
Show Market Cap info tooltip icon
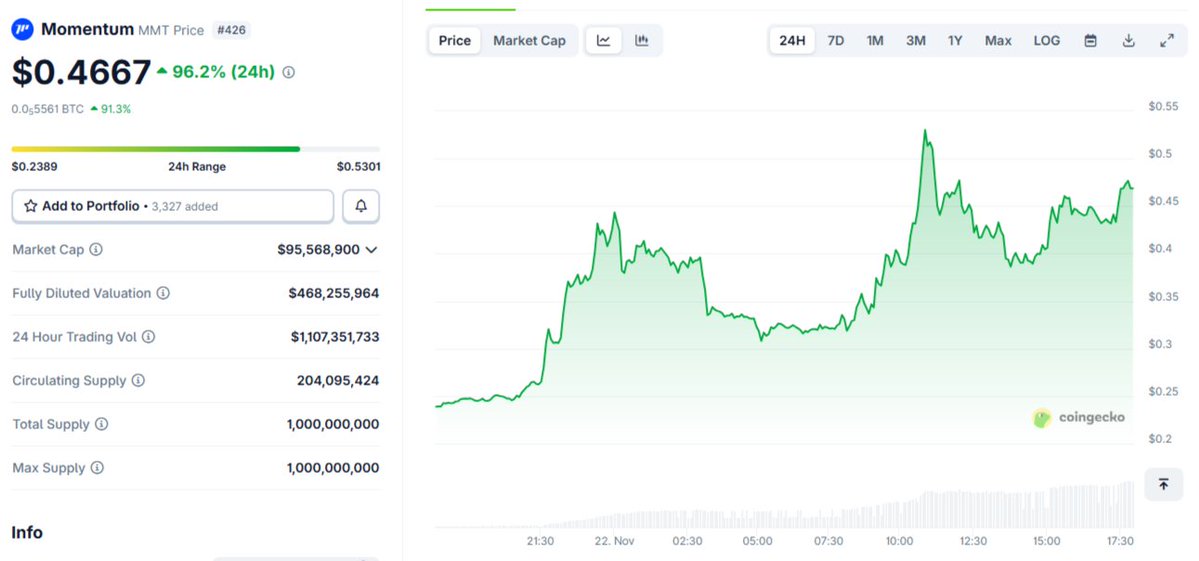pos(96,250)
